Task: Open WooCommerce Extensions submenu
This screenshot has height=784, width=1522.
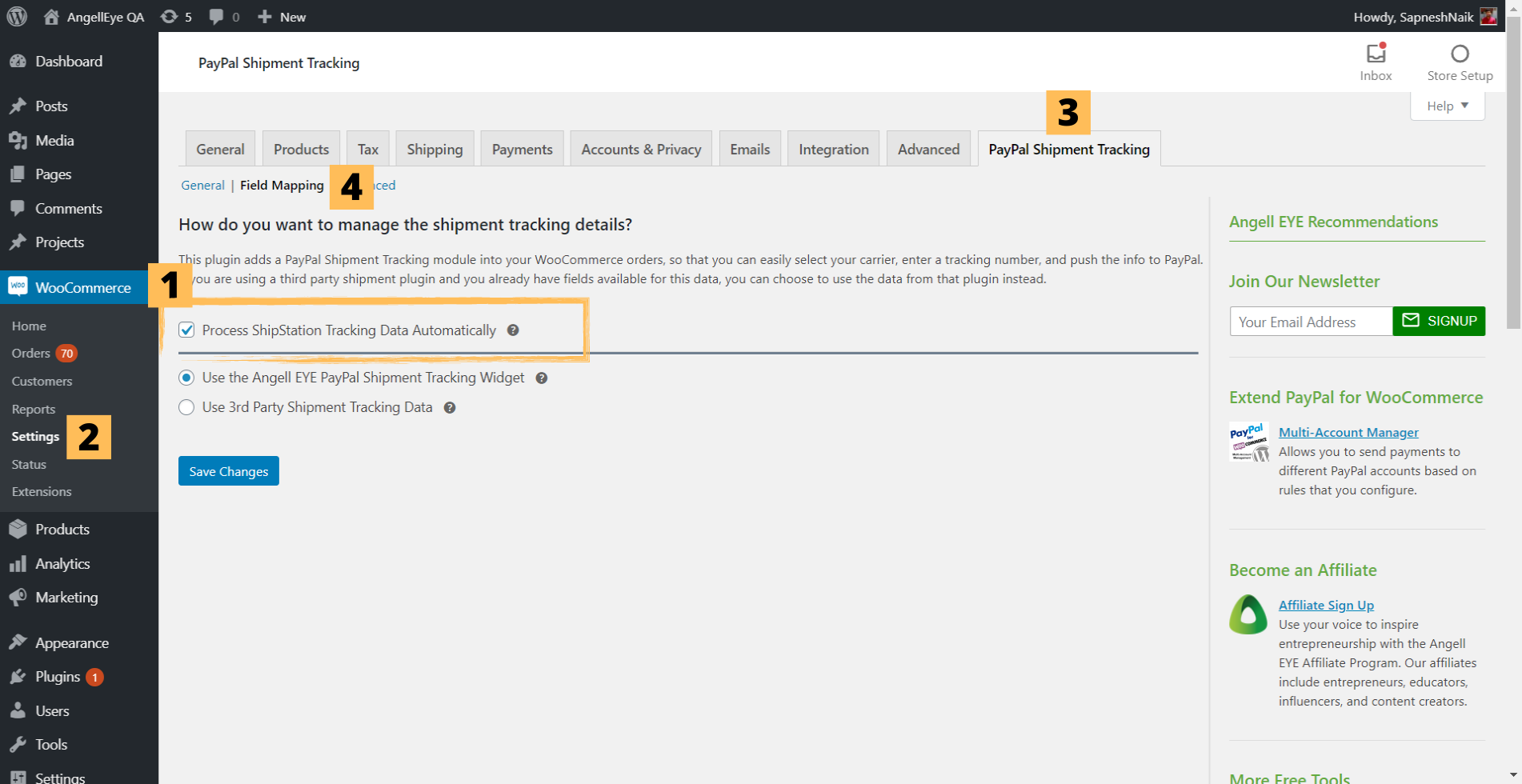Action: pyautogui.click(x=42, y=491)
